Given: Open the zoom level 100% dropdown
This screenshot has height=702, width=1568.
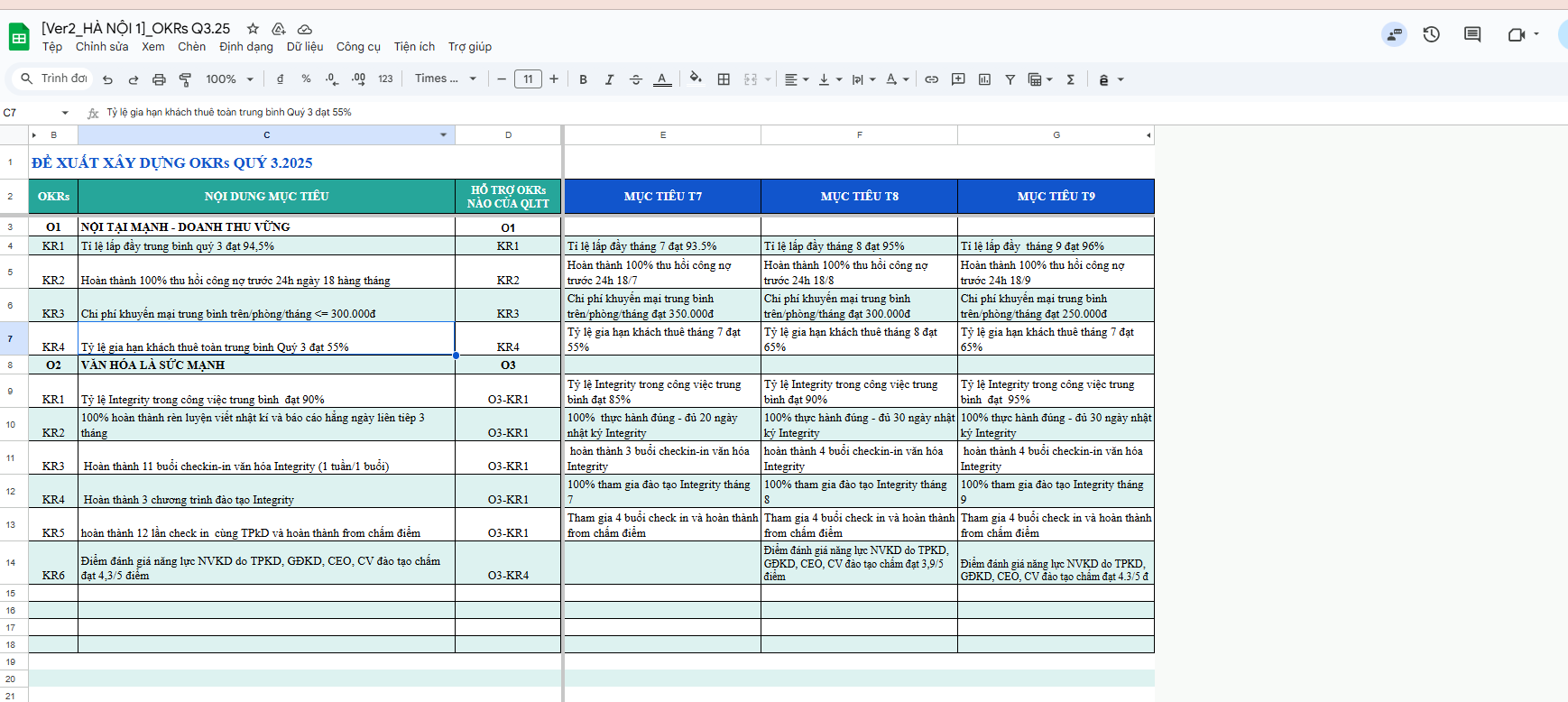Looking at the screenshot, I should (229, 79).
